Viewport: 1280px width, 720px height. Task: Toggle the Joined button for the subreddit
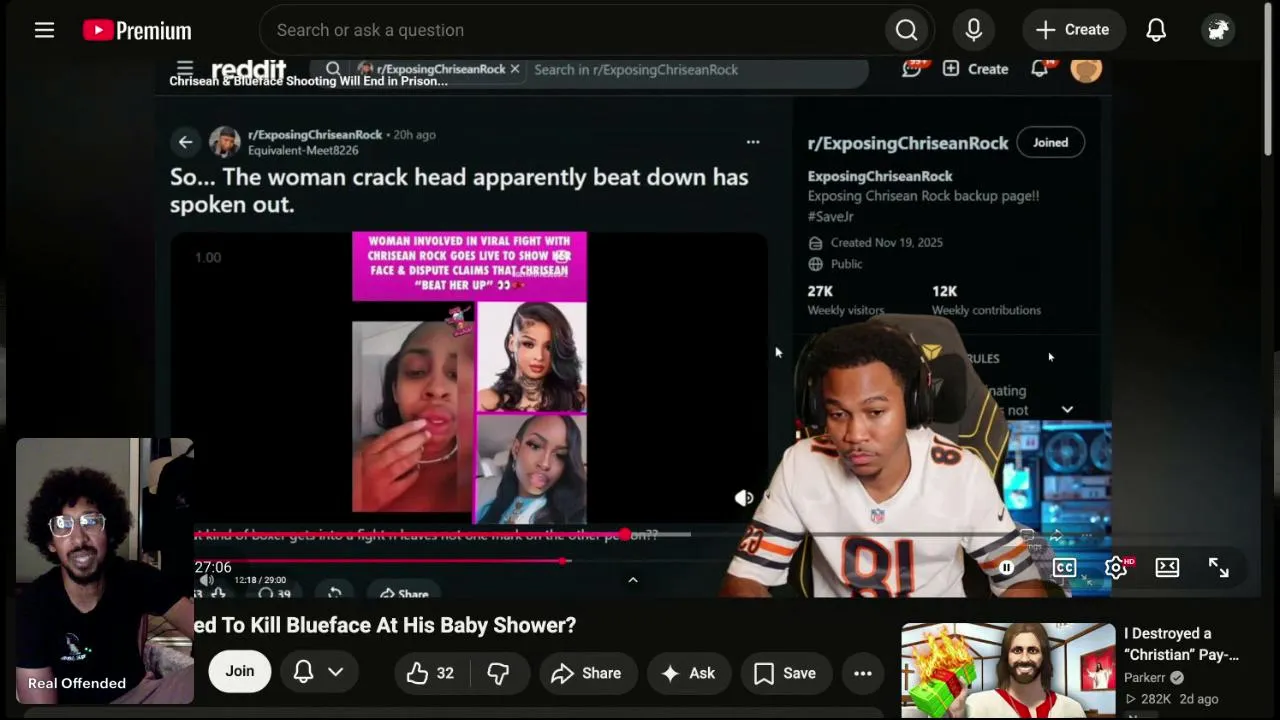1050,142
